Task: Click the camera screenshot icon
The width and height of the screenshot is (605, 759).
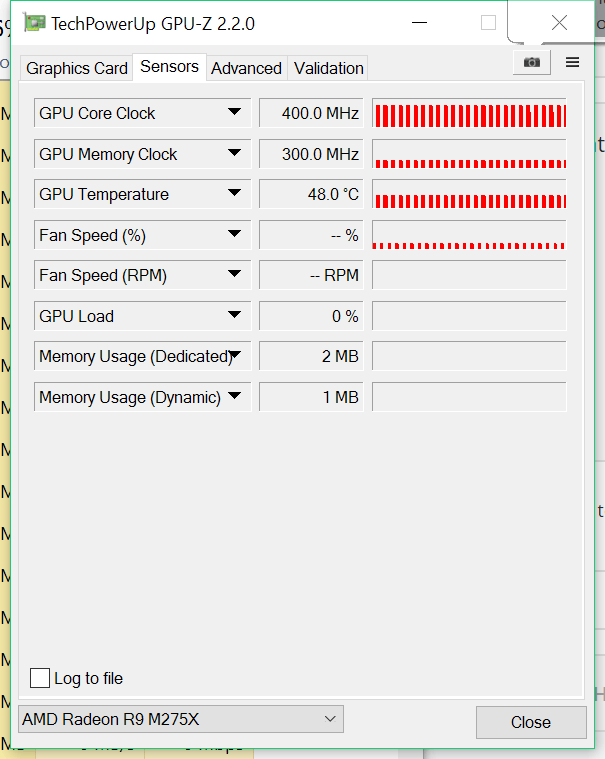Action: coord(531,62)
